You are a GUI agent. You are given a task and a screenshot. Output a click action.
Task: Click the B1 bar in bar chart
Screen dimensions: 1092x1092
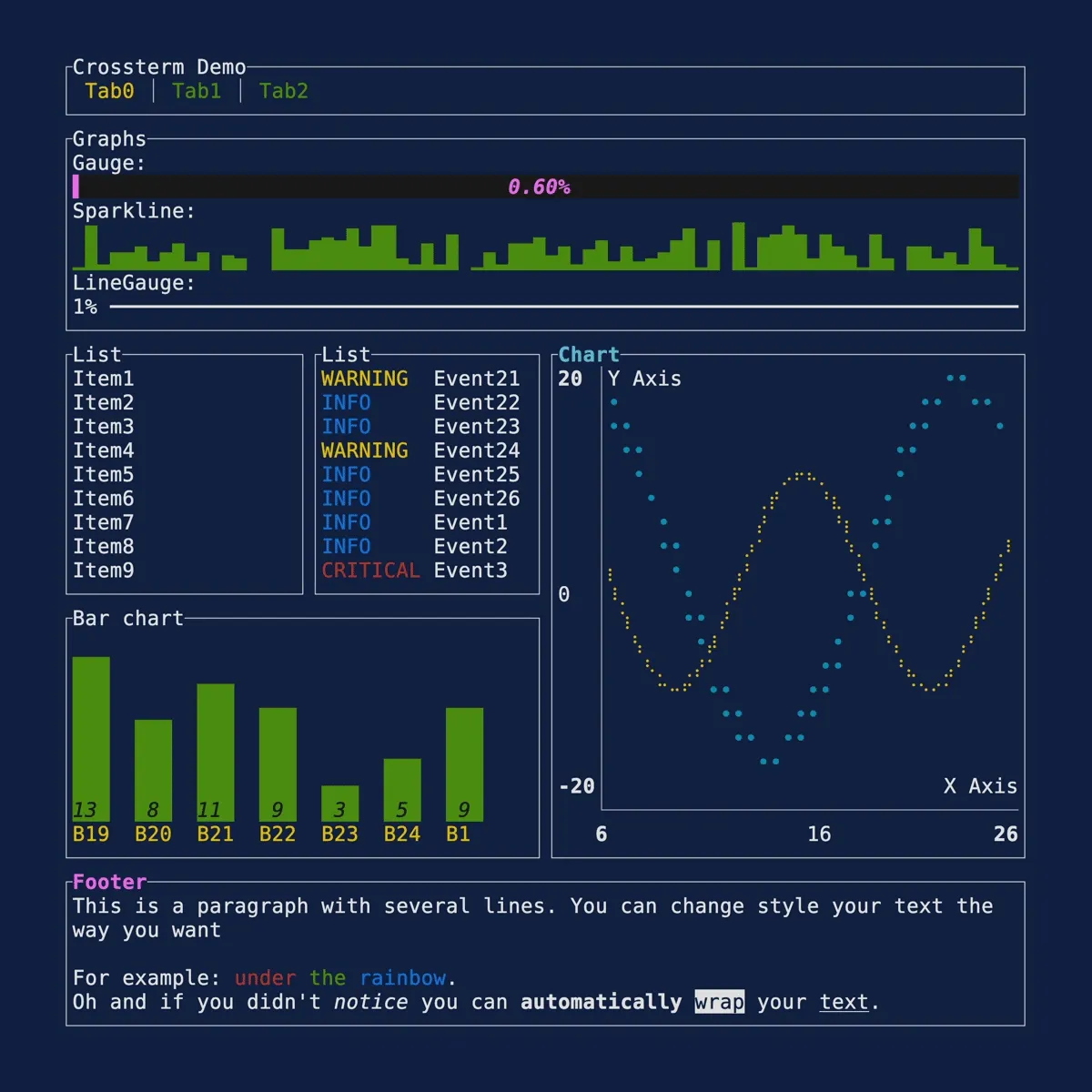(x=464, y=764)
